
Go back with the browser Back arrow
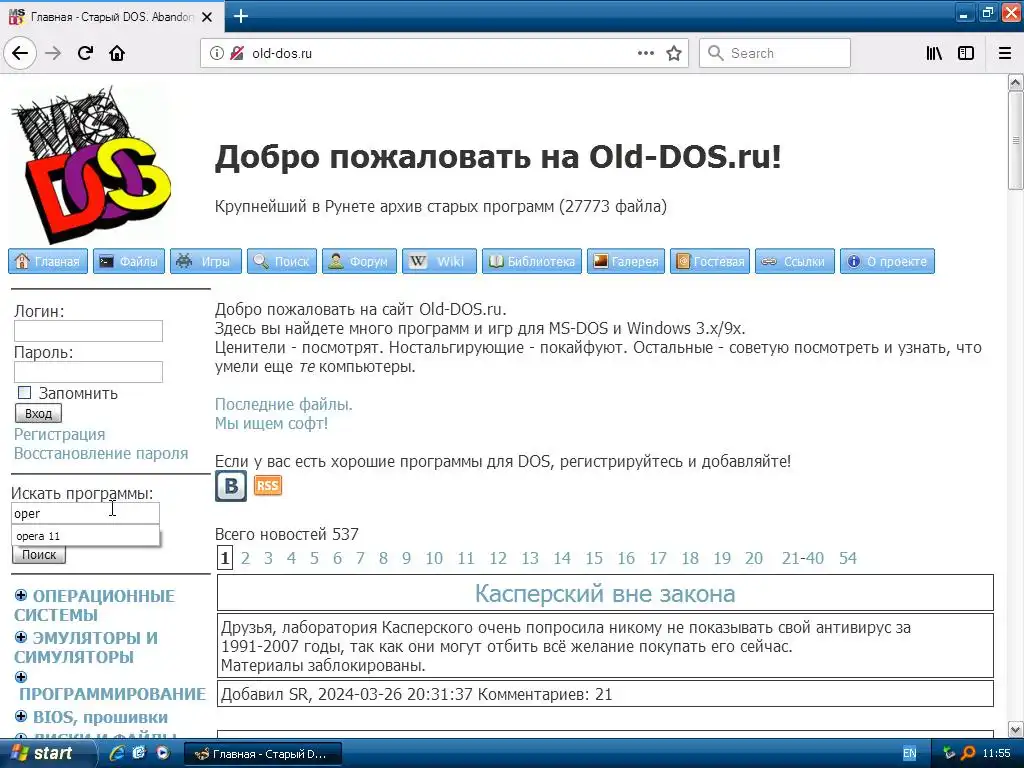(x=20, y=53)
